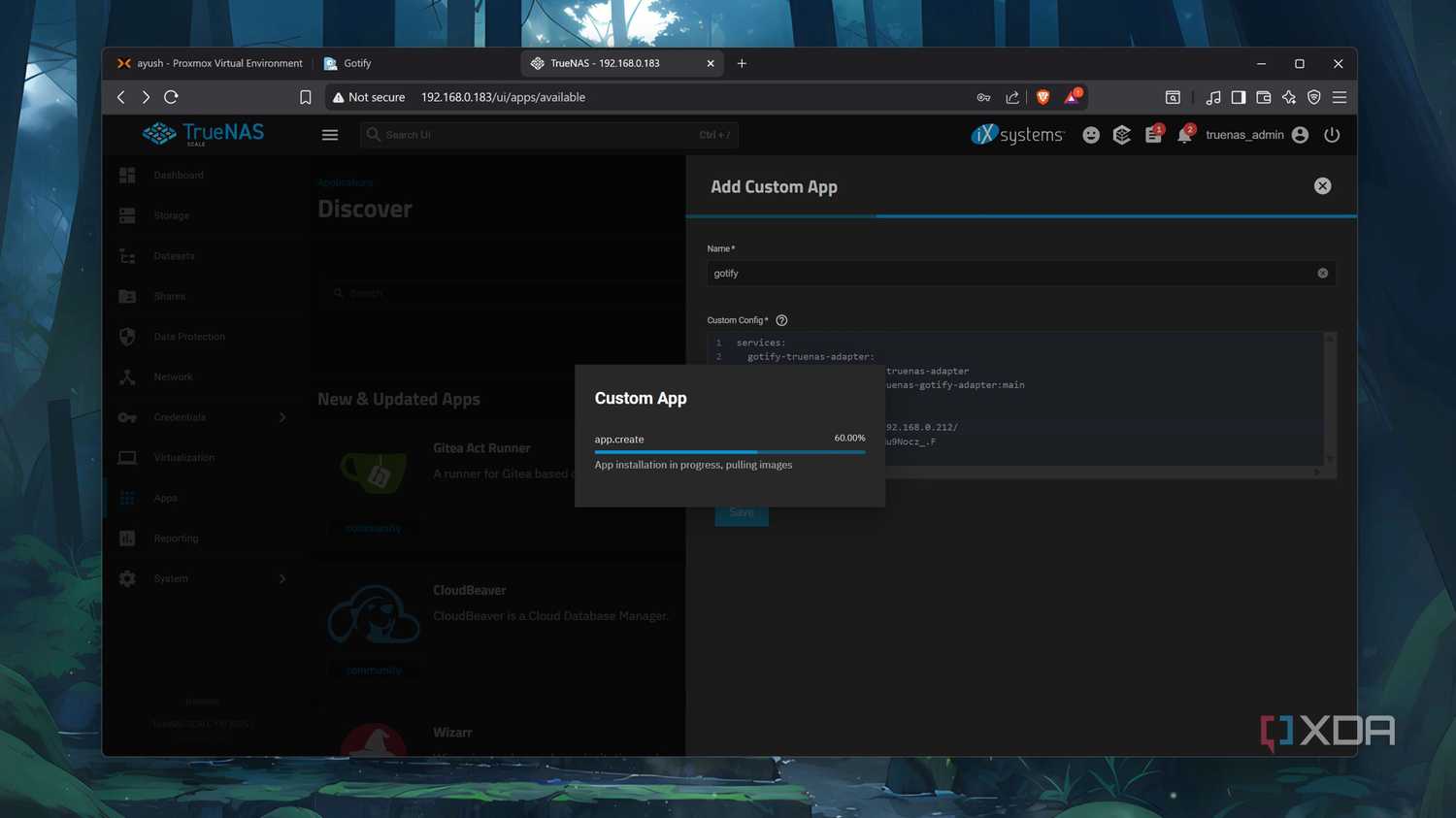Open the truenas_admin user account icon
Viewport: 1456px width, 818px height.
click(1301, 135)
